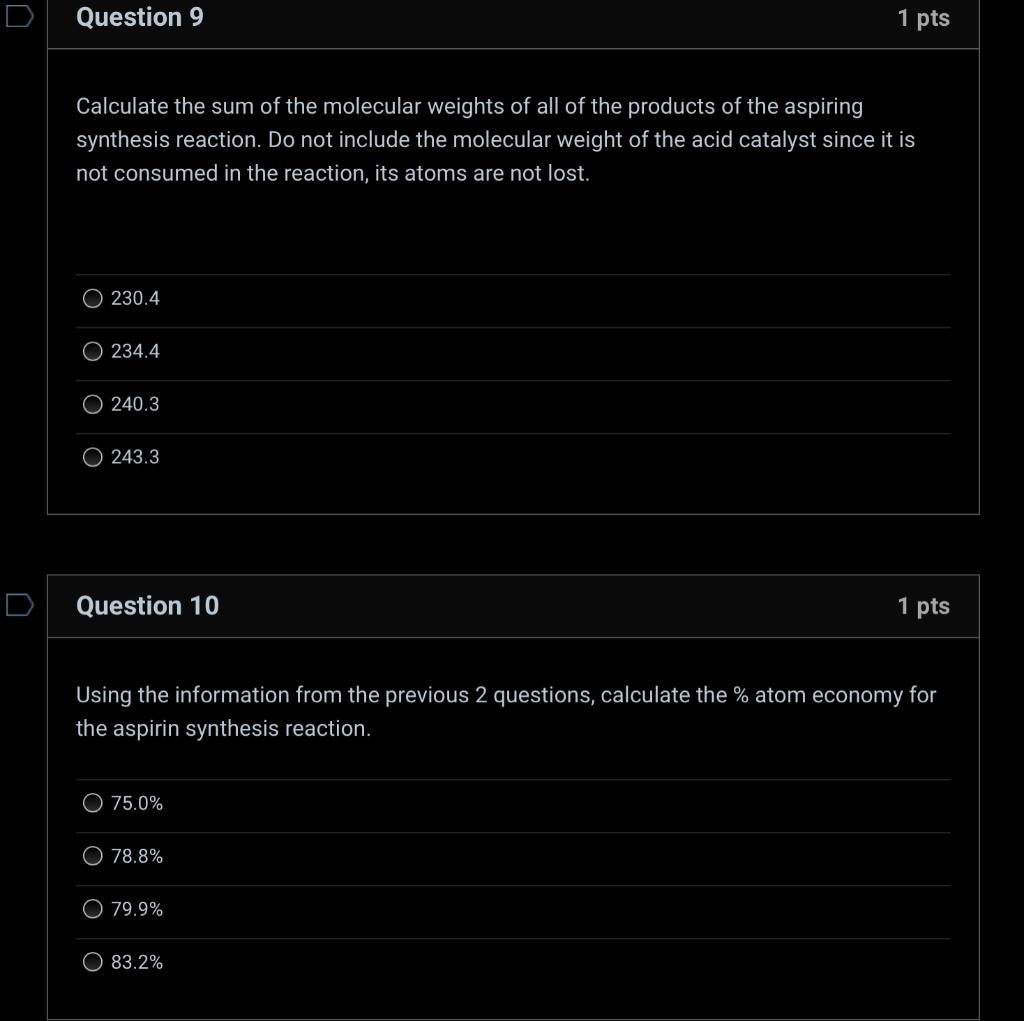Select the radio button for answer 240.3

(93, 403)
